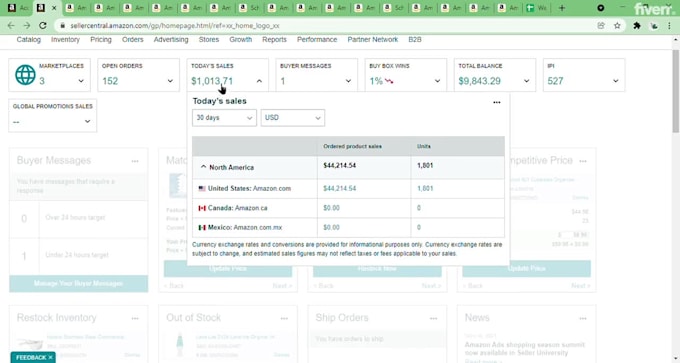Image resolution: width=680 pixels, height=363 pixels.
Task: Click United States sales $44,214.54 link
Action: (340, 189)
